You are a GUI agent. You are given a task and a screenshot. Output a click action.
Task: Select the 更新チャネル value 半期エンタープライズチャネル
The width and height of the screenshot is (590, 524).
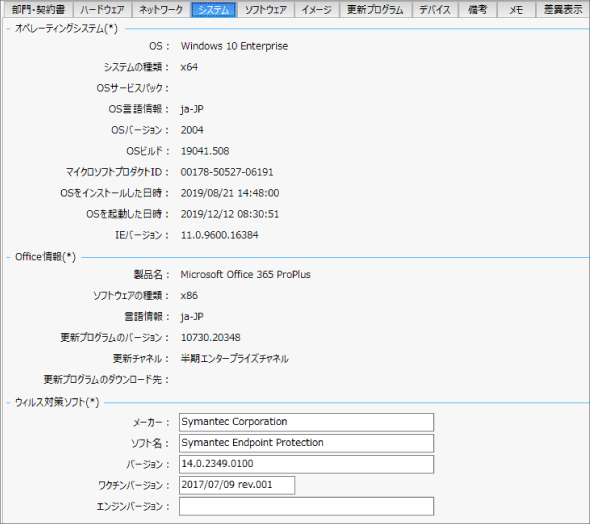click(234, 358)
